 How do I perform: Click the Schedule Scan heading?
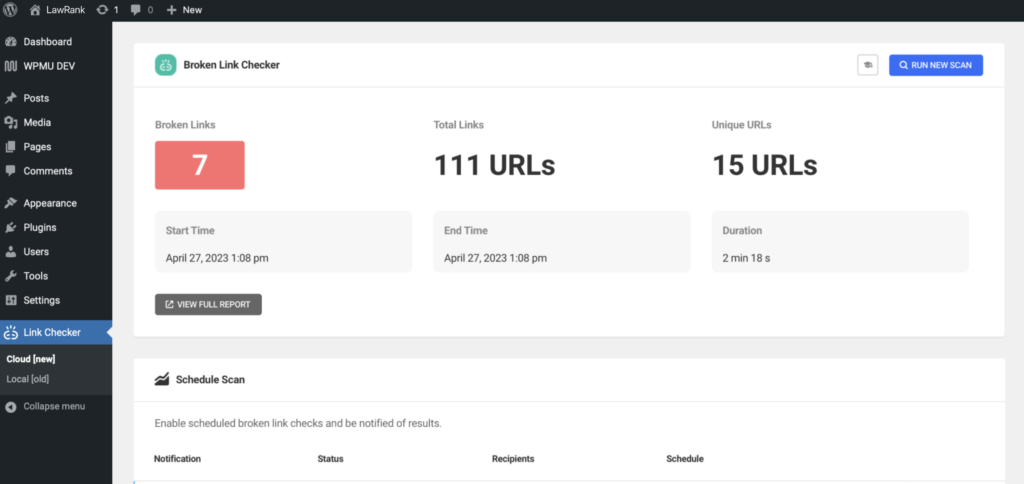pyautogui.click(x=210, y=379)
